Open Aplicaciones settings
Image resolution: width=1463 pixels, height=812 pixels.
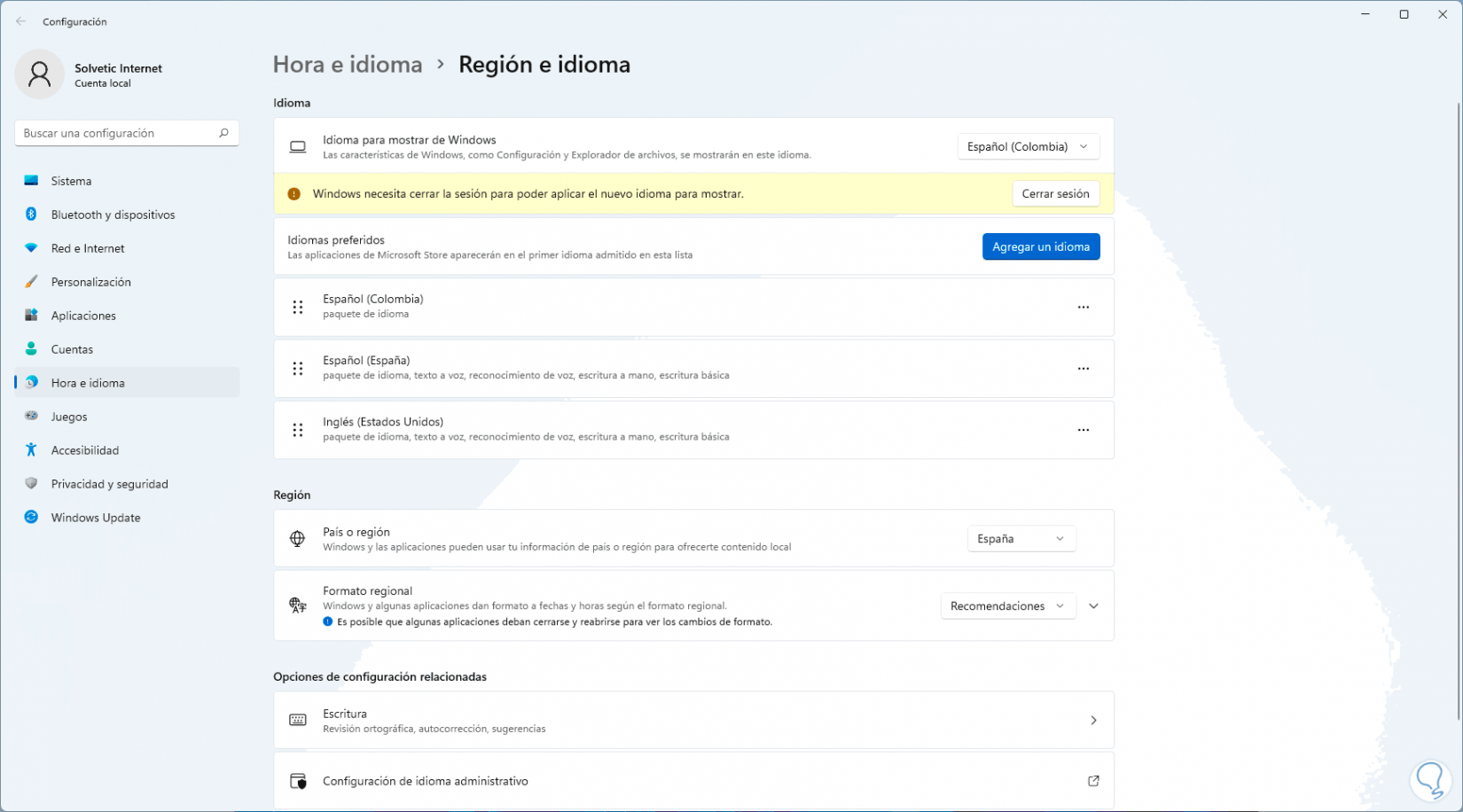point(127,316)
